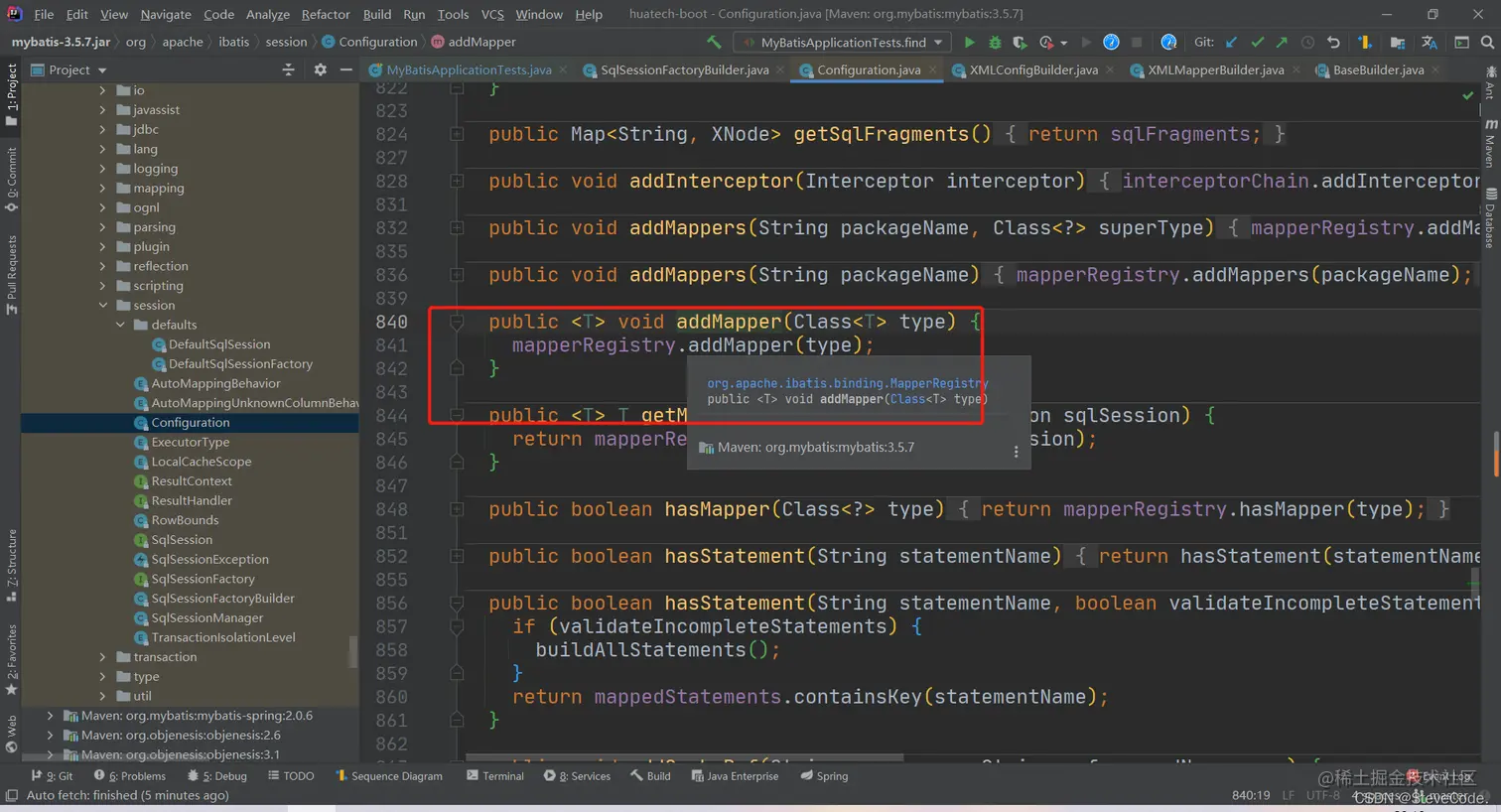Click the popup's three-dot more options
Image resolution: width=1501 pixels, height=812 pixels.
[x=1016, y=451]
